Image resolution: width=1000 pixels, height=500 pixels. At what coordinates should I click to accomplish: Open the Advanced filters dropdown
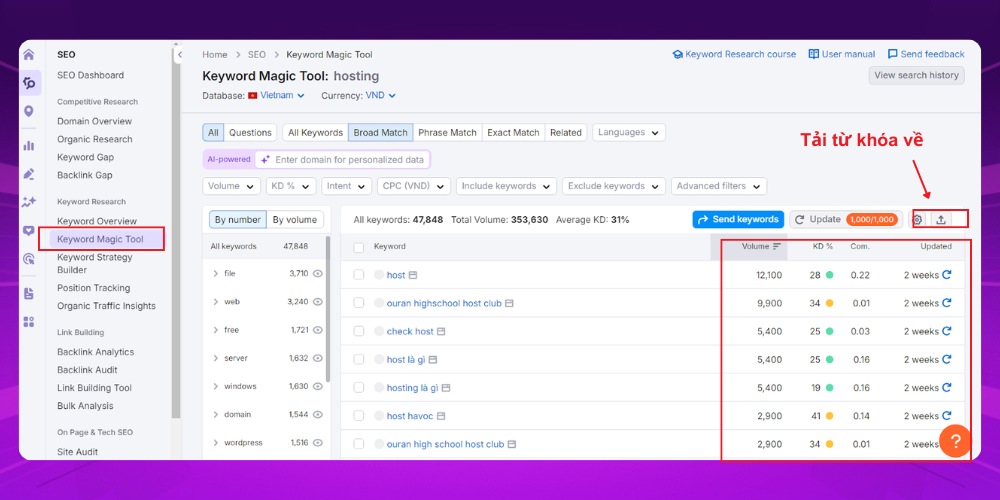tap(719, 186)
